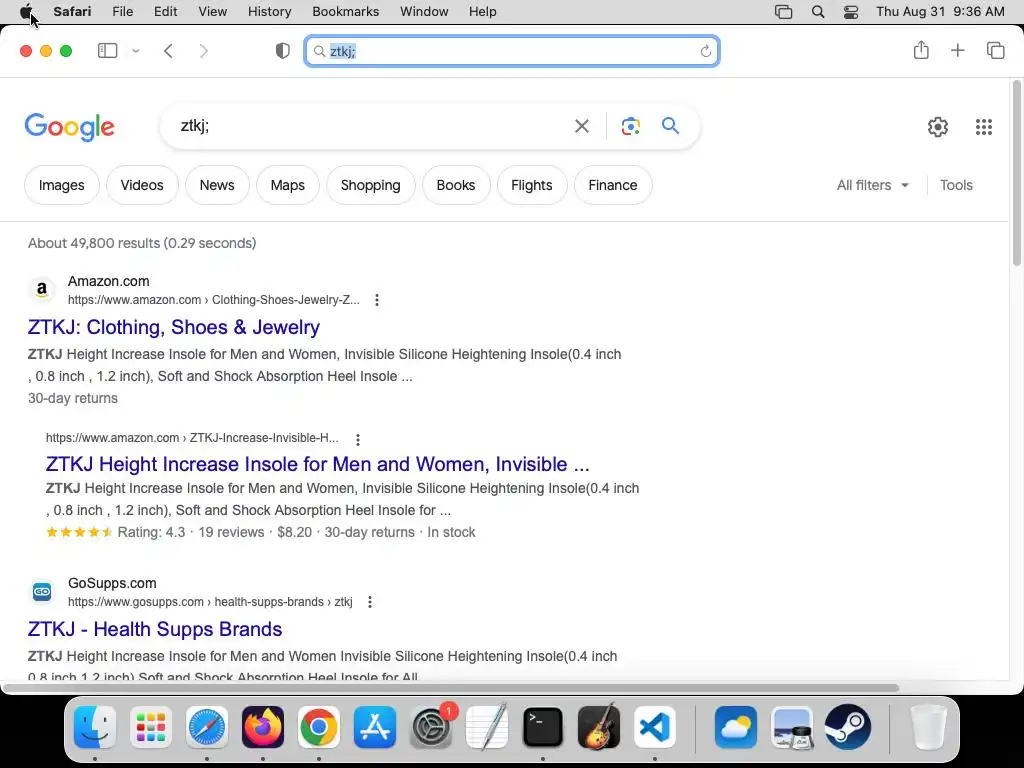Go forward with the forward arrow
Image resolution: width=1024 pixels, height=768 pixels.
tap(204, 51)
